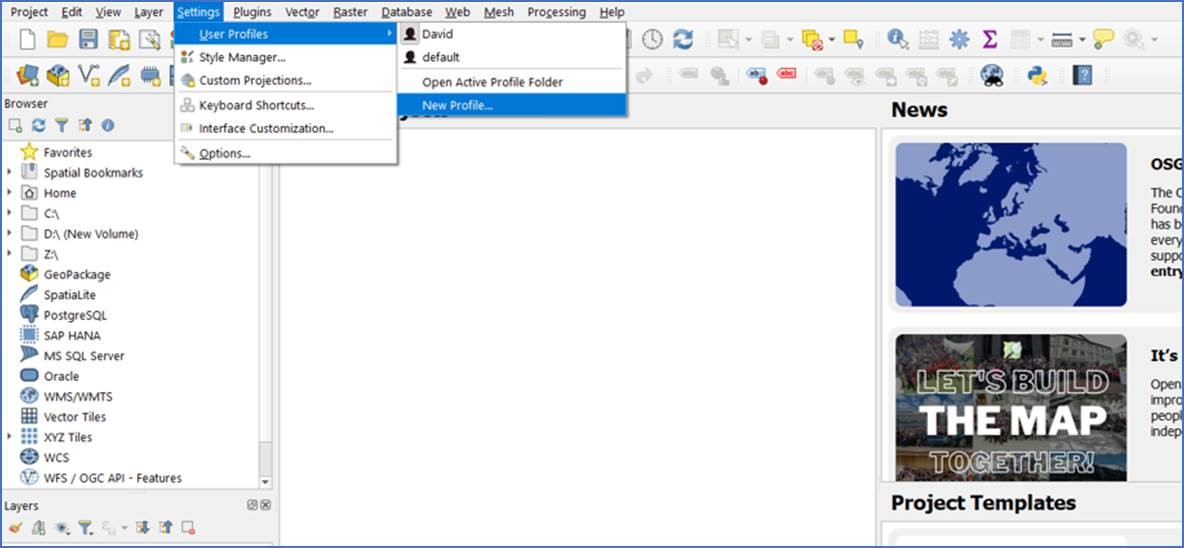Click the Measure Line ruler icon
The height and width of the screenshot is (548, 1184).
(1062, 39)
